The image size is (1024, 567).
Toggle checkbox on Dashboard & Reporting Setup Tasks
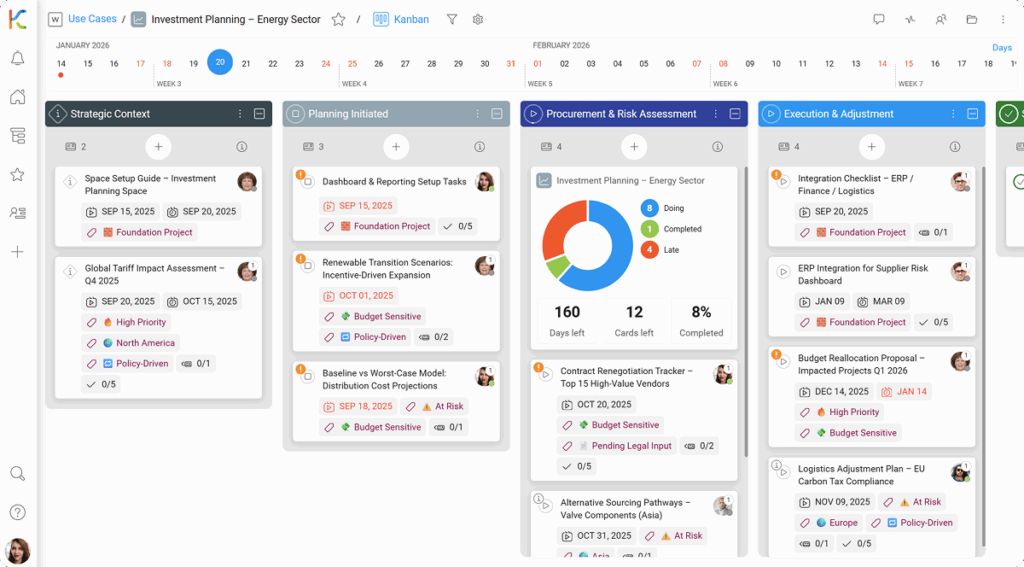tap(308, 182)
